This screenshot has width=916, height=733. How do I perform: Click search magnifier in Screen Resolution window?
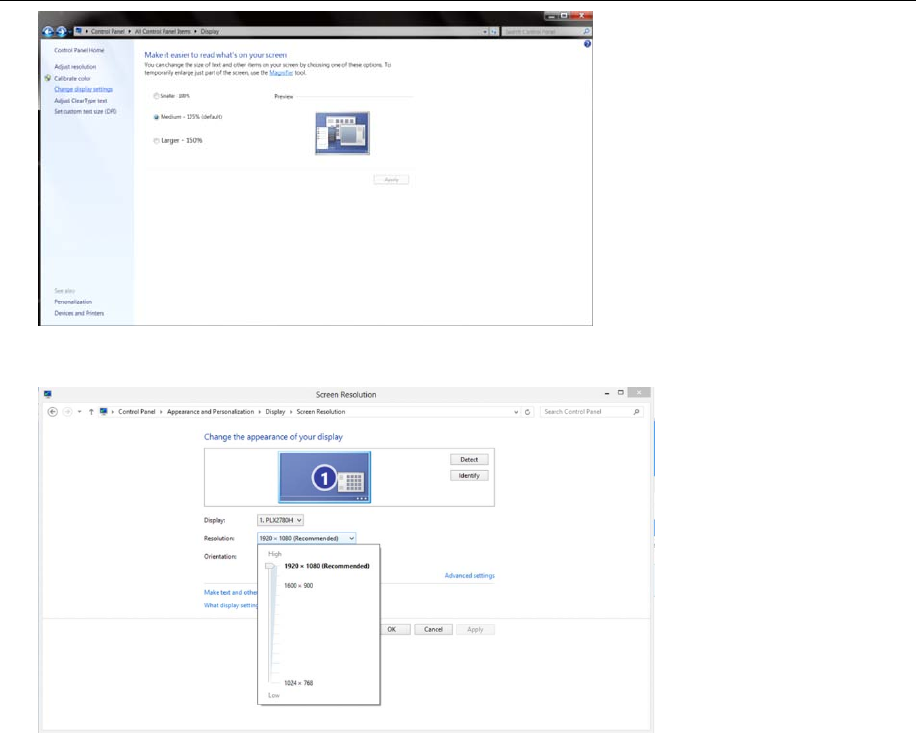point(636,412)
